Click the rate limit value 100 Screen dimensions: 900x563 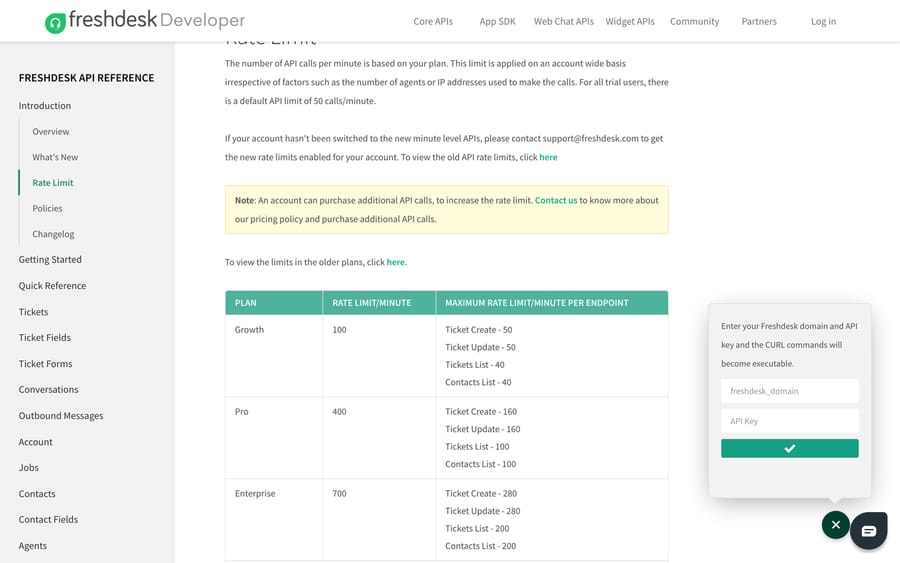[x=339, y=330]
